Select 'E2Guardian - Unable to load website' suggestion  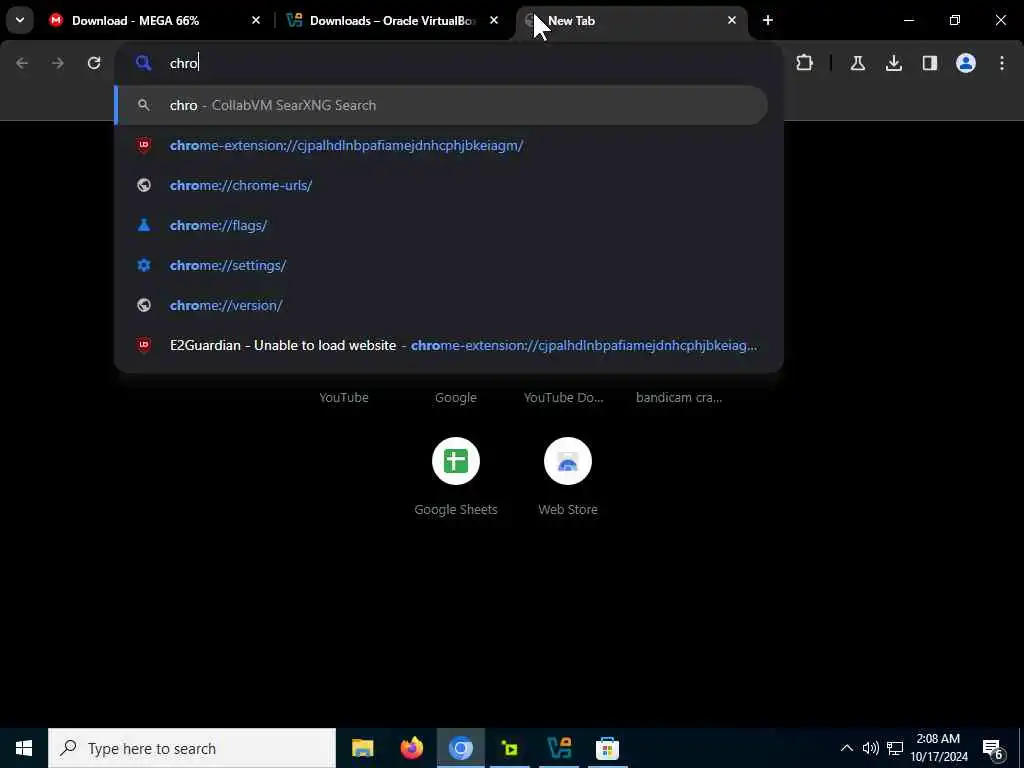[441, 345]
